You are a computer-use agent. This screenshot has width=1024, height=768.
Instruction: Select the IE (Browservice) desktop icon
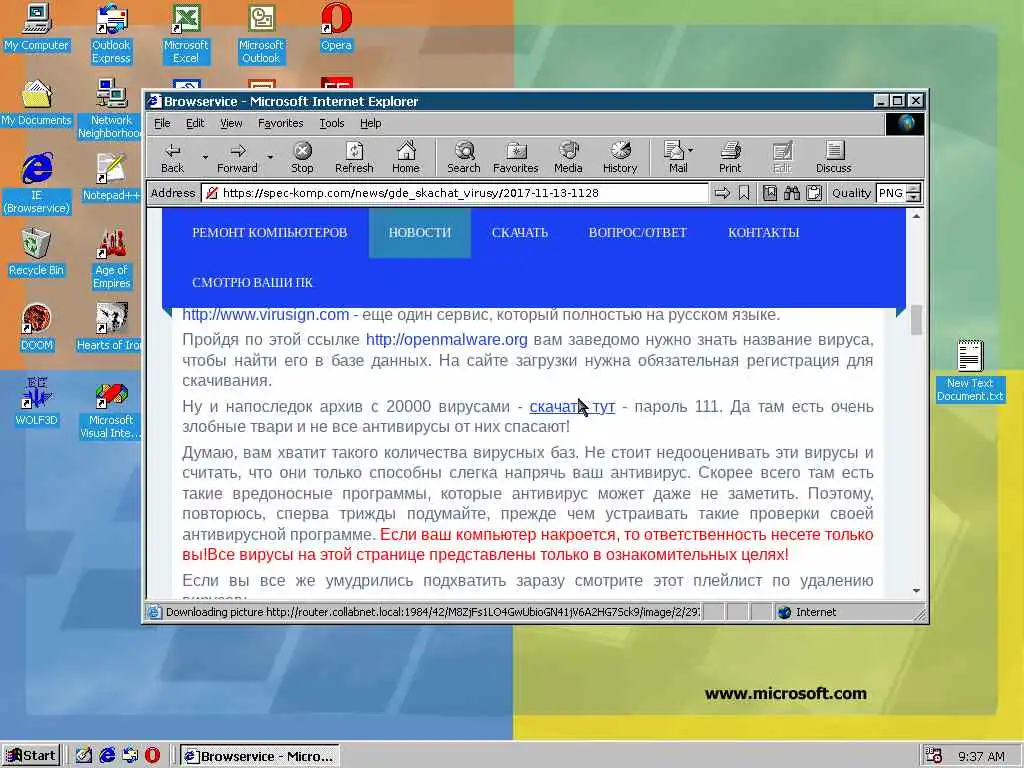point(36,184)
